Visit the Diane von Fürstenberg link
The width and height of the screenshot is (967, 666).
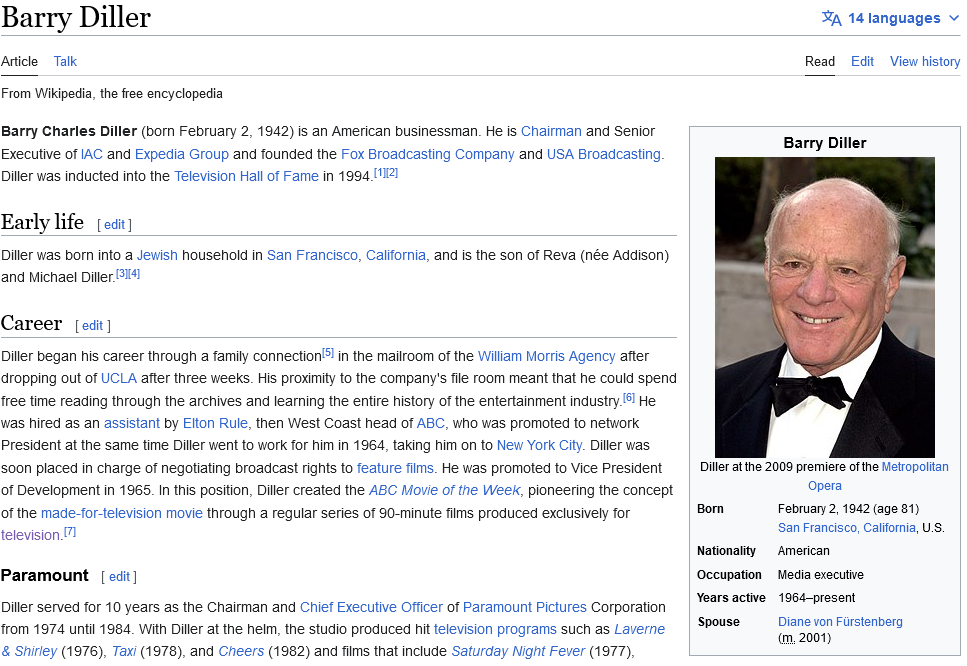(840, 622)
